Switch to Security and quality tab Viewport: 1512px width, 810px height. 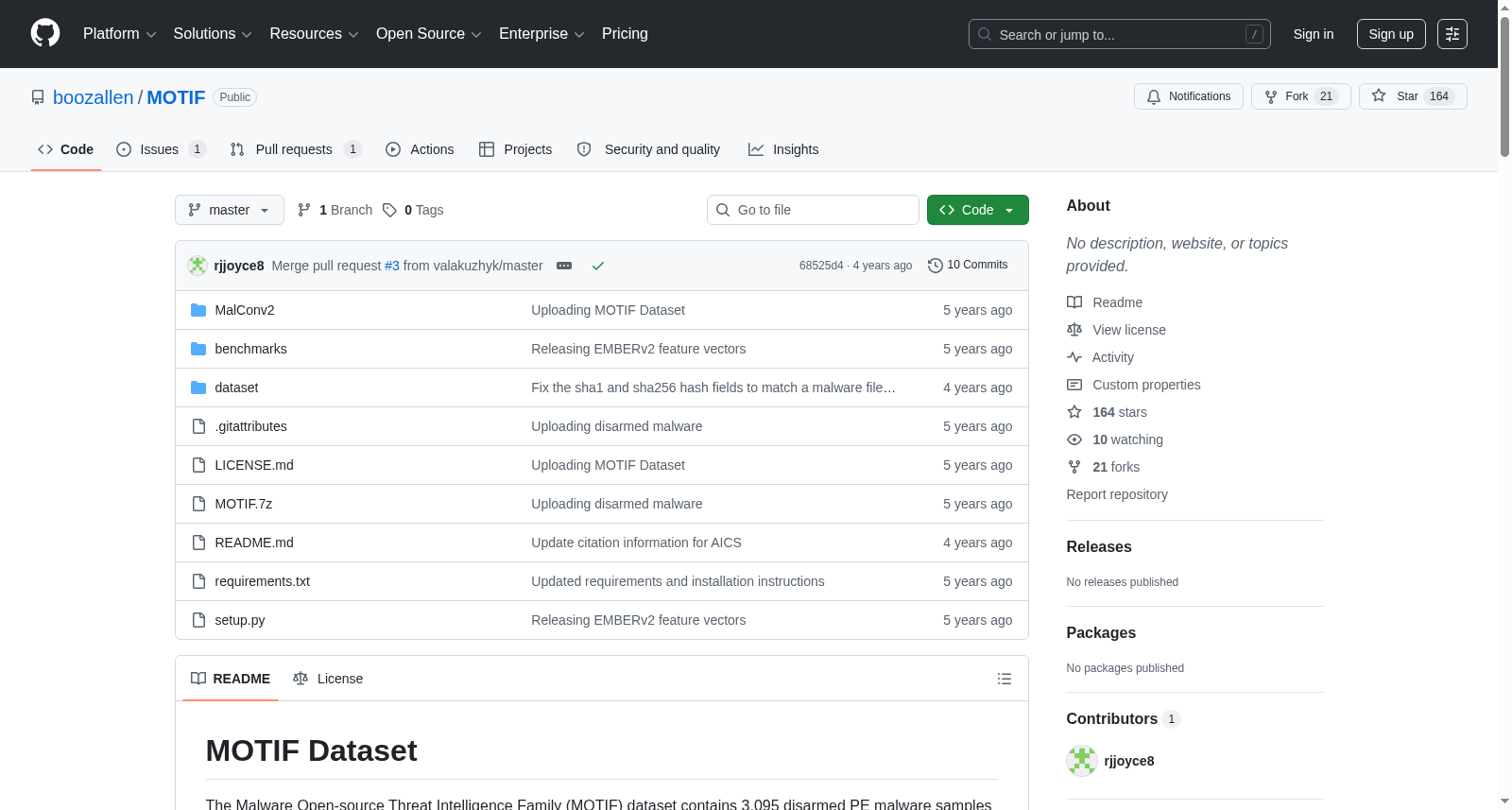(x=648, y=149)
